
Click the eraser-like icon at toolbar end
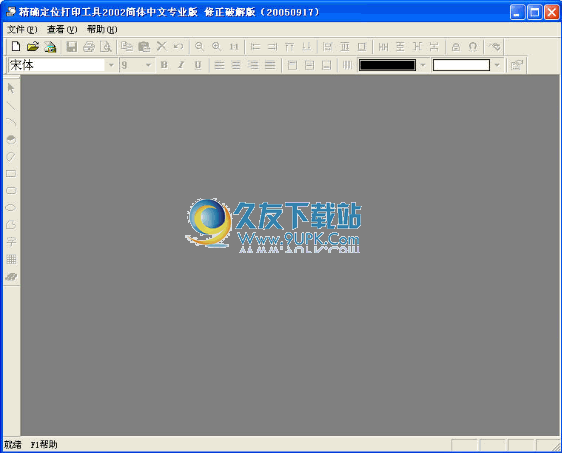pos(495,47)
